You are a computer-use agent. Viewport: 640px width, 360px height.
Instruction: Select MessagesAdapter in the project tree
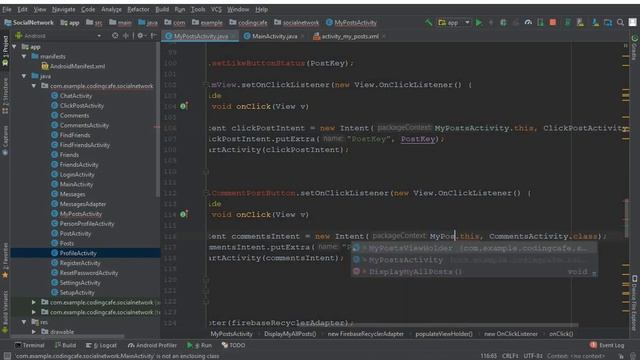coord(83,204)
